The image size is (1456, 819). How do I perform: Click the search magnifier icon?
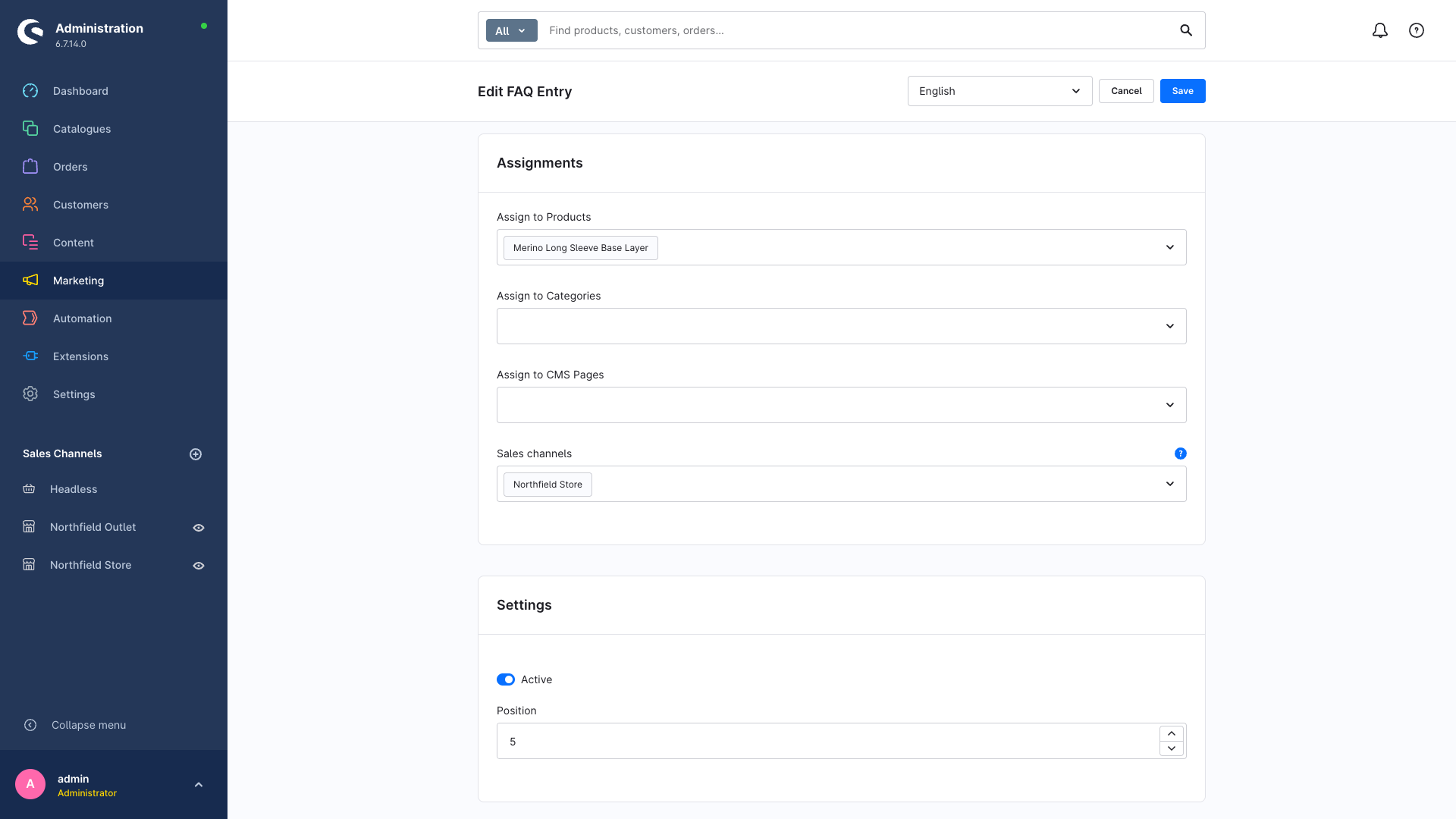(1186, 30)
